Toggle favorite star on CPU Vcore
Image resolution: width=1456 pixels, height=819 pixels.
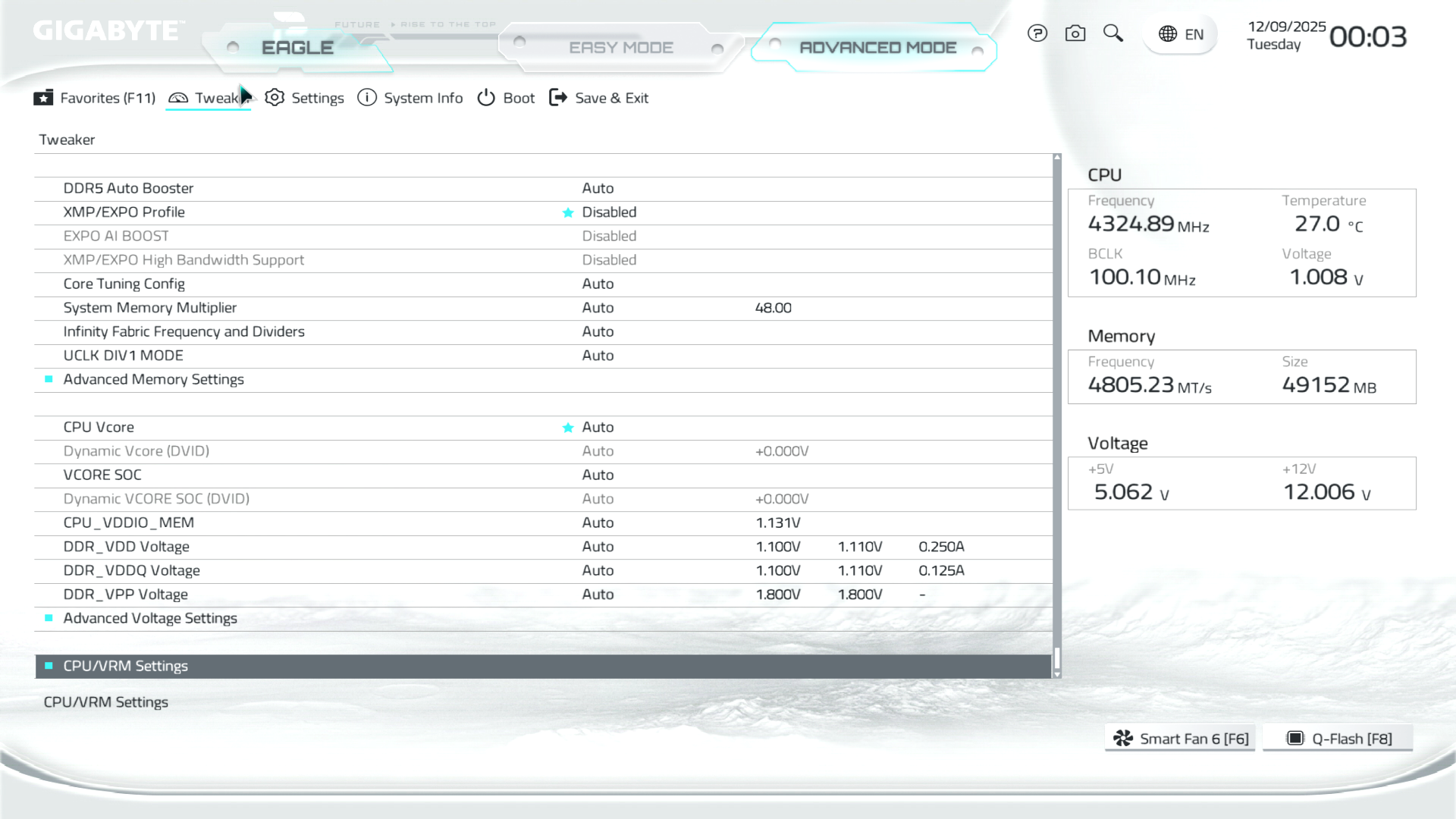coord(568,428)
